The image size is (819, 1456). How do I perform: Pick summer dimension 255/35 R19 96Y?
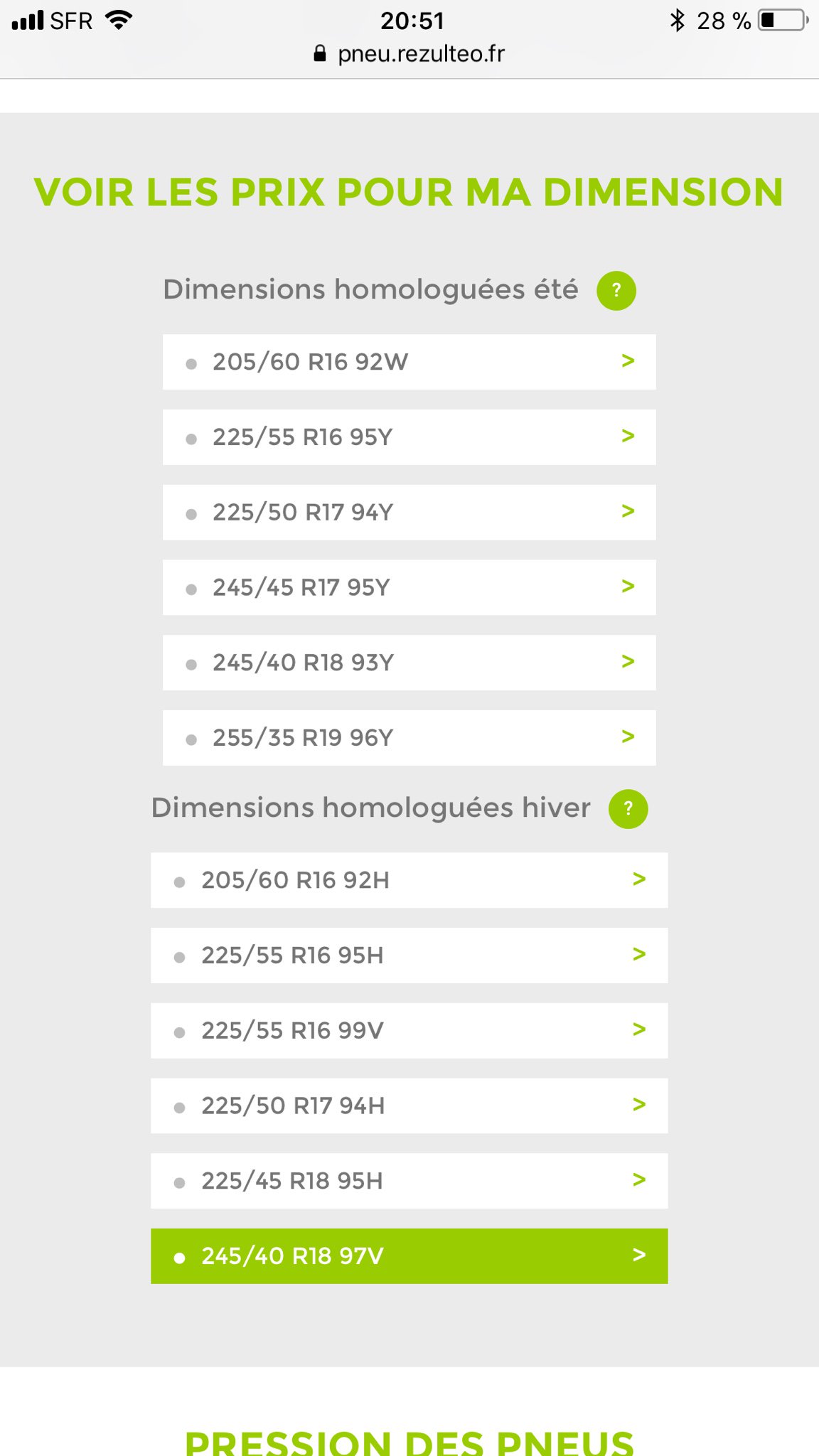[409, 738]
